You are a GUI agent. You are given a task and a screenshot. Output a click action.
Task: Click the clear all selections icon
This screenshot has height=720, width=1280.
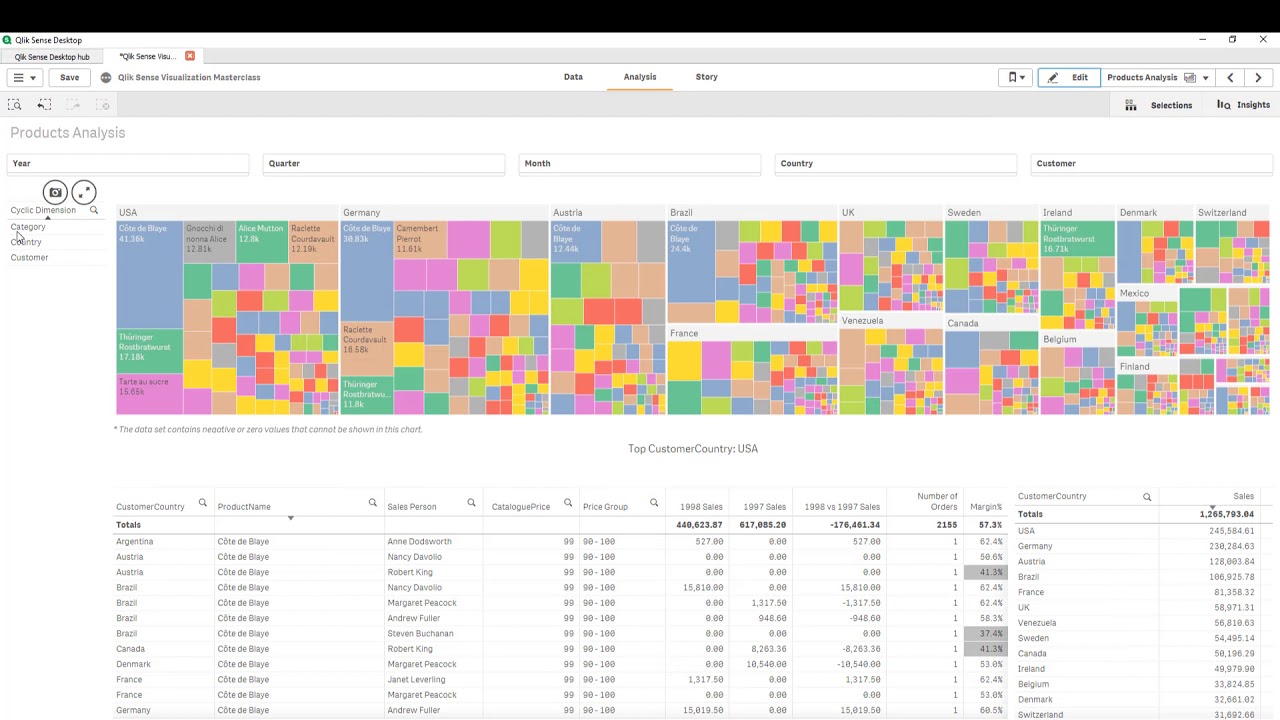pos(103,105)
